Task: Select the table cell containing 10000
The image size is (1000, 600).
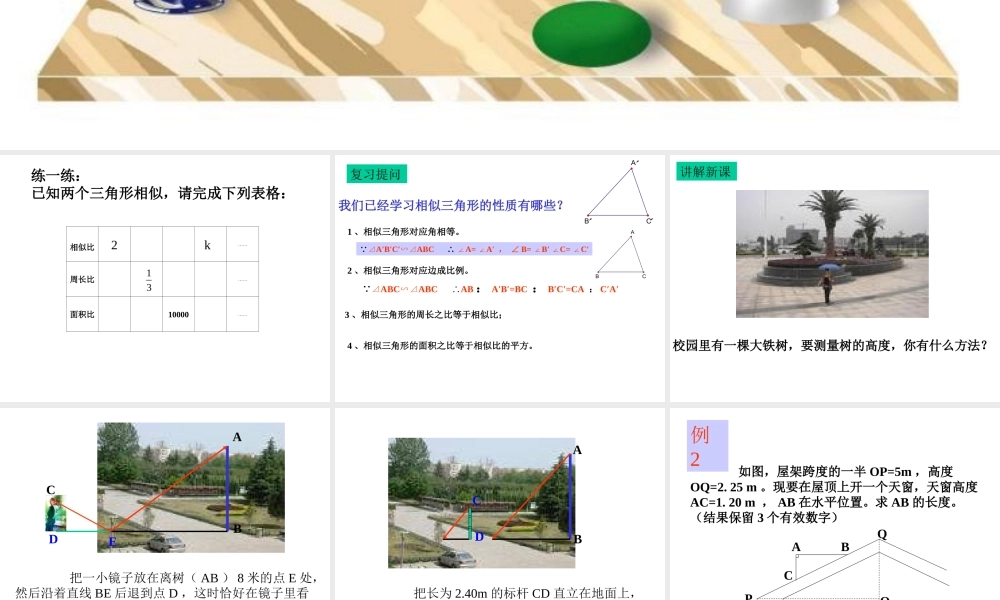Action: pyautogui.click(x=179, y=314)
